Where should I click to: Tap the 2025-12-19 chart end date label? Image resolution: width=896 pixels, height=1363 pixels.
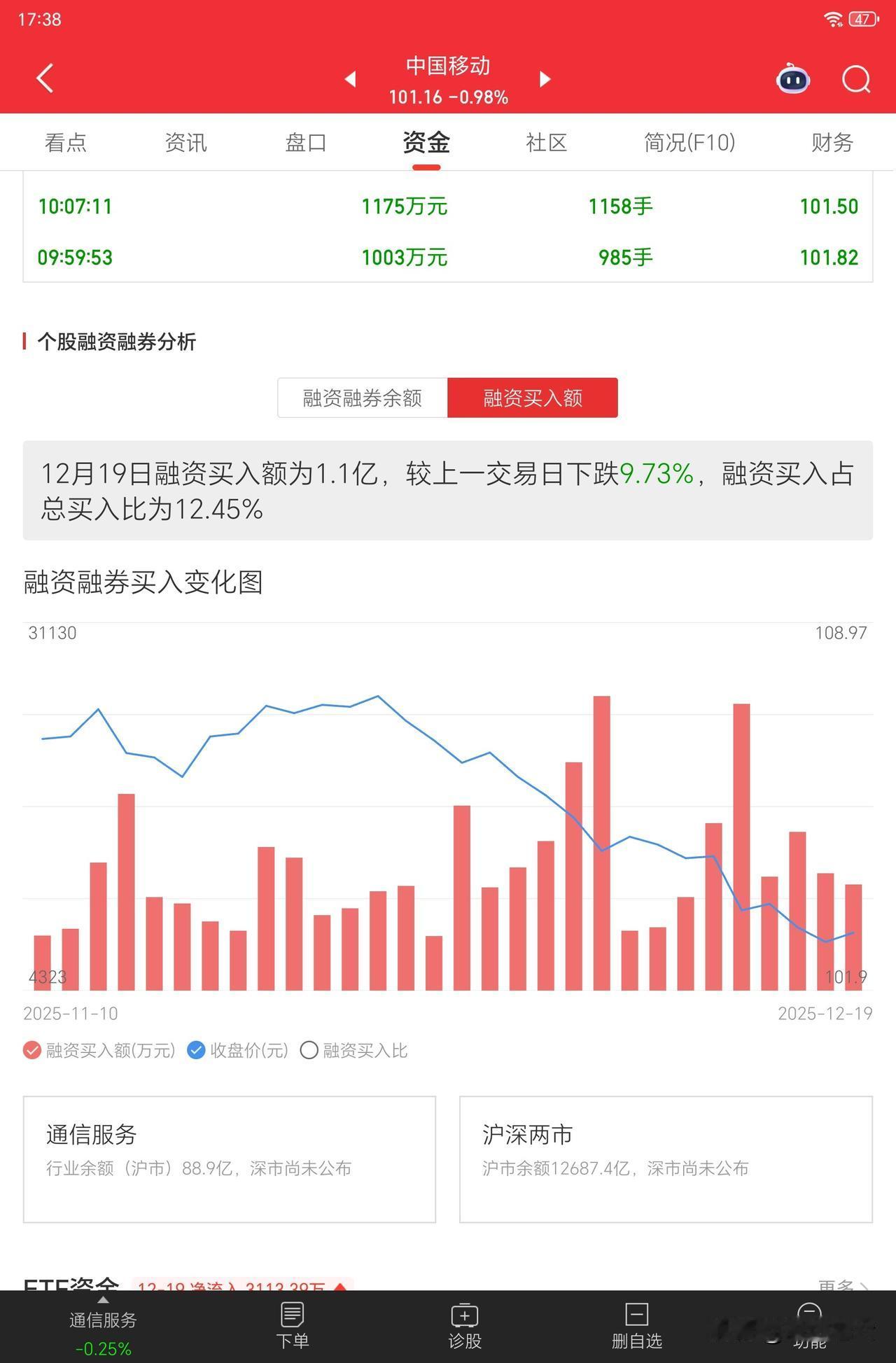coord(825,1013)
